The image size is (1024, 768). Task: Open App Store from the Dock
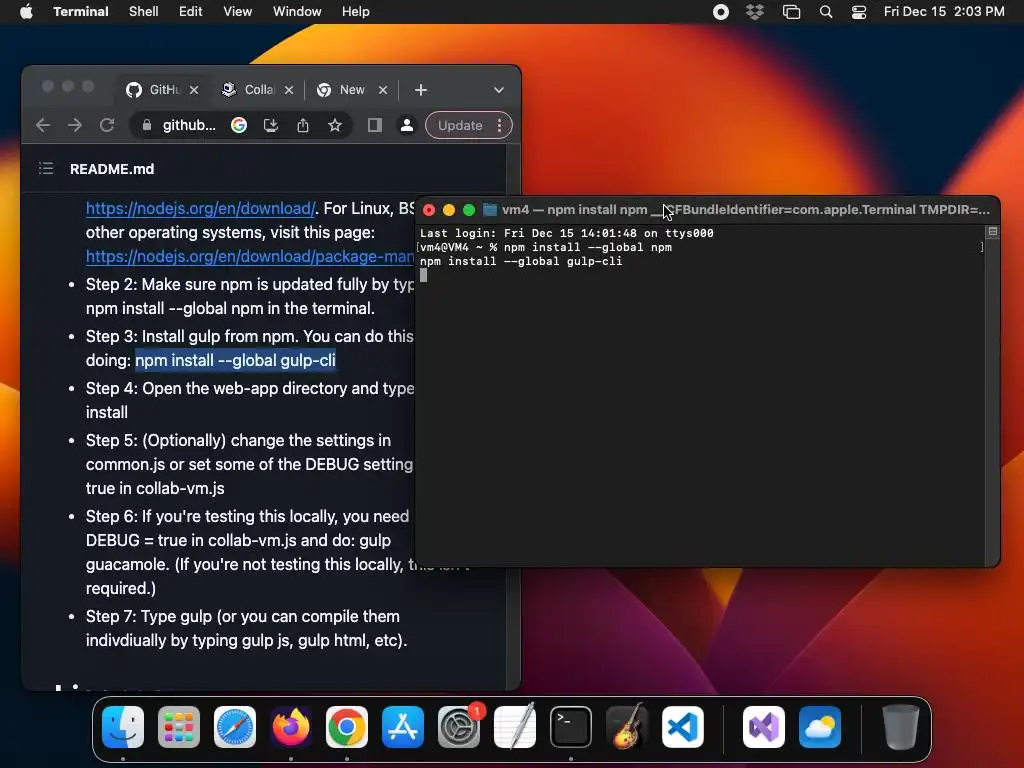click(403, 727)
